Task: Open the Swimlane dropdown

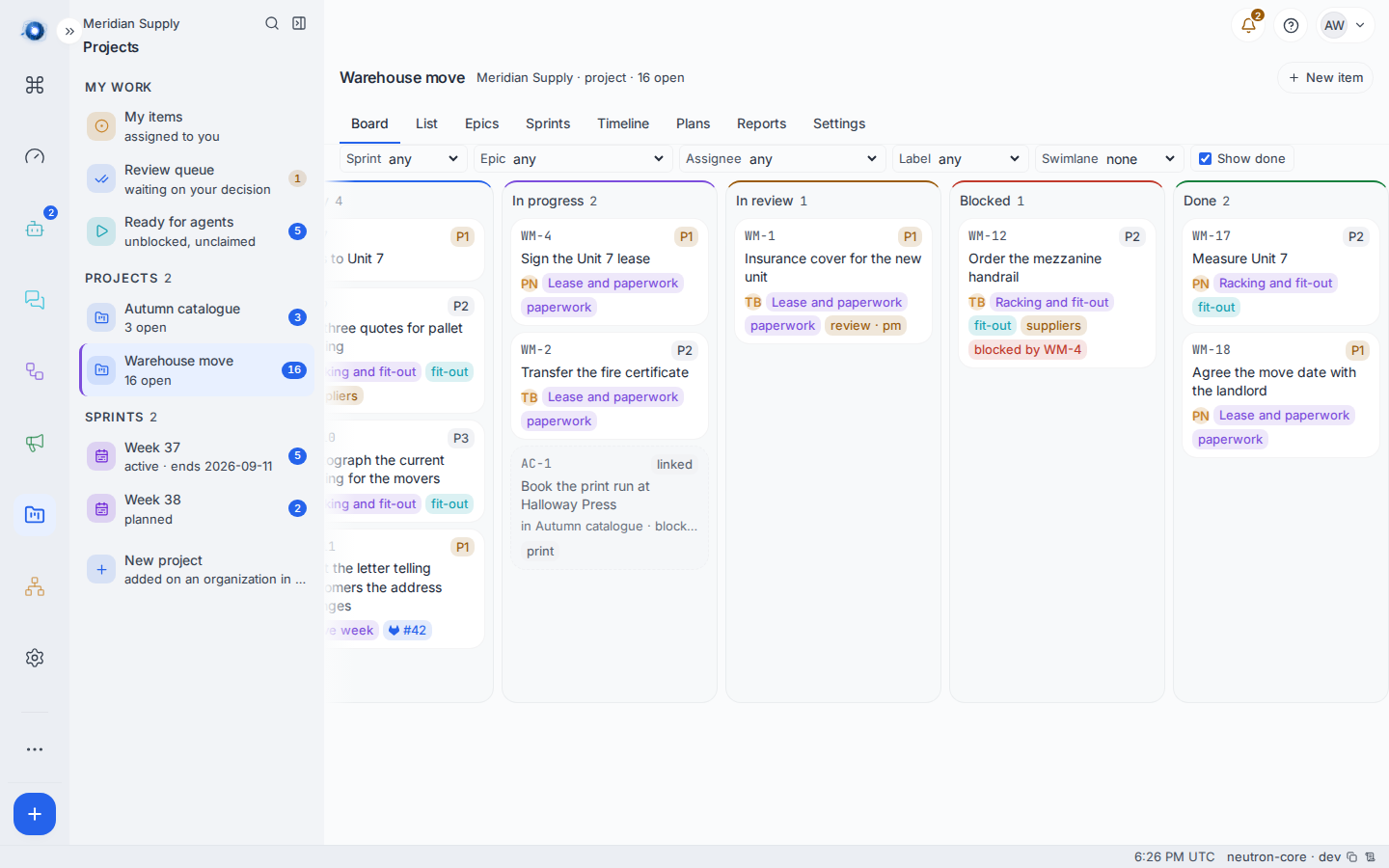Action: (x=1109, y=159)
